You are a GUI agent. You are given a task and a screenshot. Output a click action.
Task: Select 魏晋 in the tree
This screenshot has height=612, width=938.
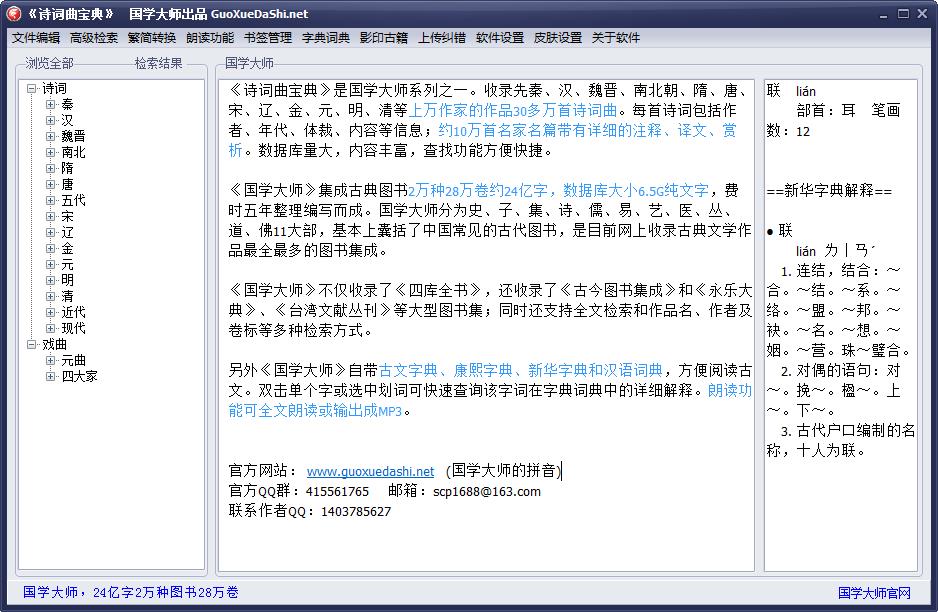point(73,137)
